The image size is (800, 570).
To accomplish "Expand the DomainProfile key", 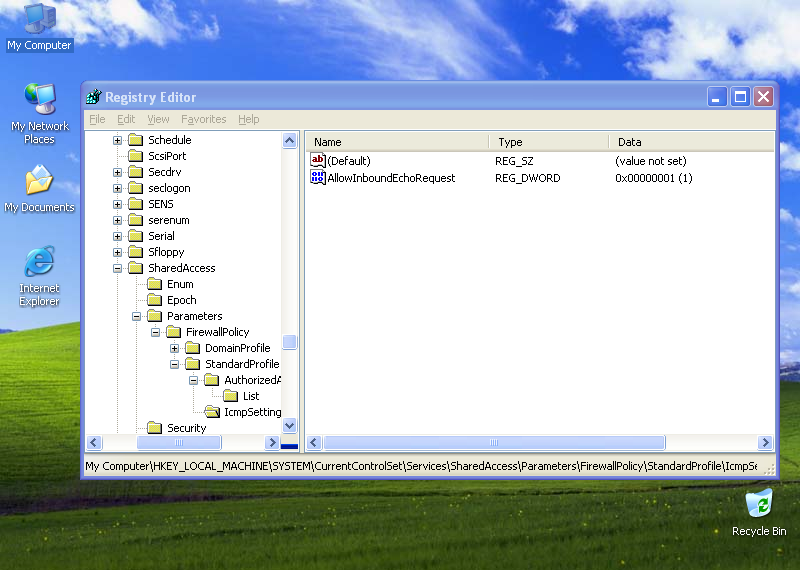I will coord(174,348).
